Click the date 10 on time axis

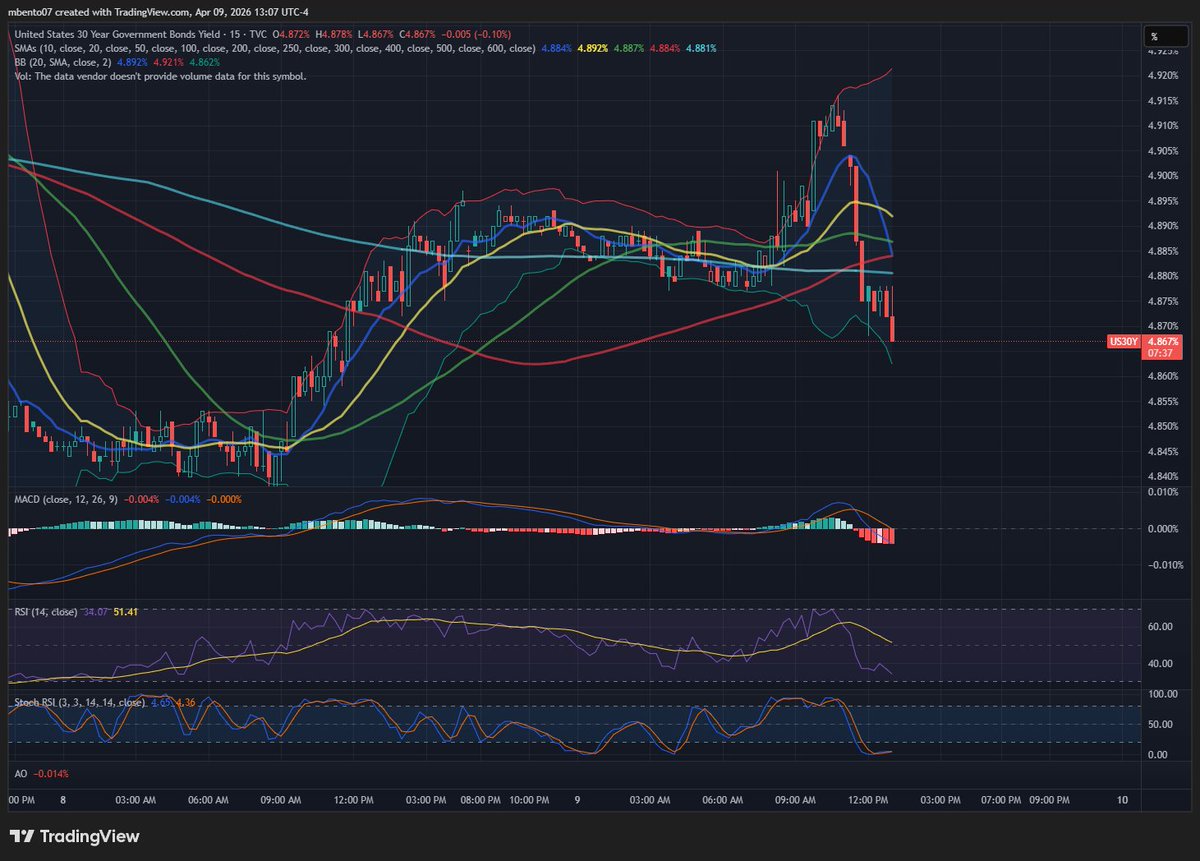point(1123,800)
